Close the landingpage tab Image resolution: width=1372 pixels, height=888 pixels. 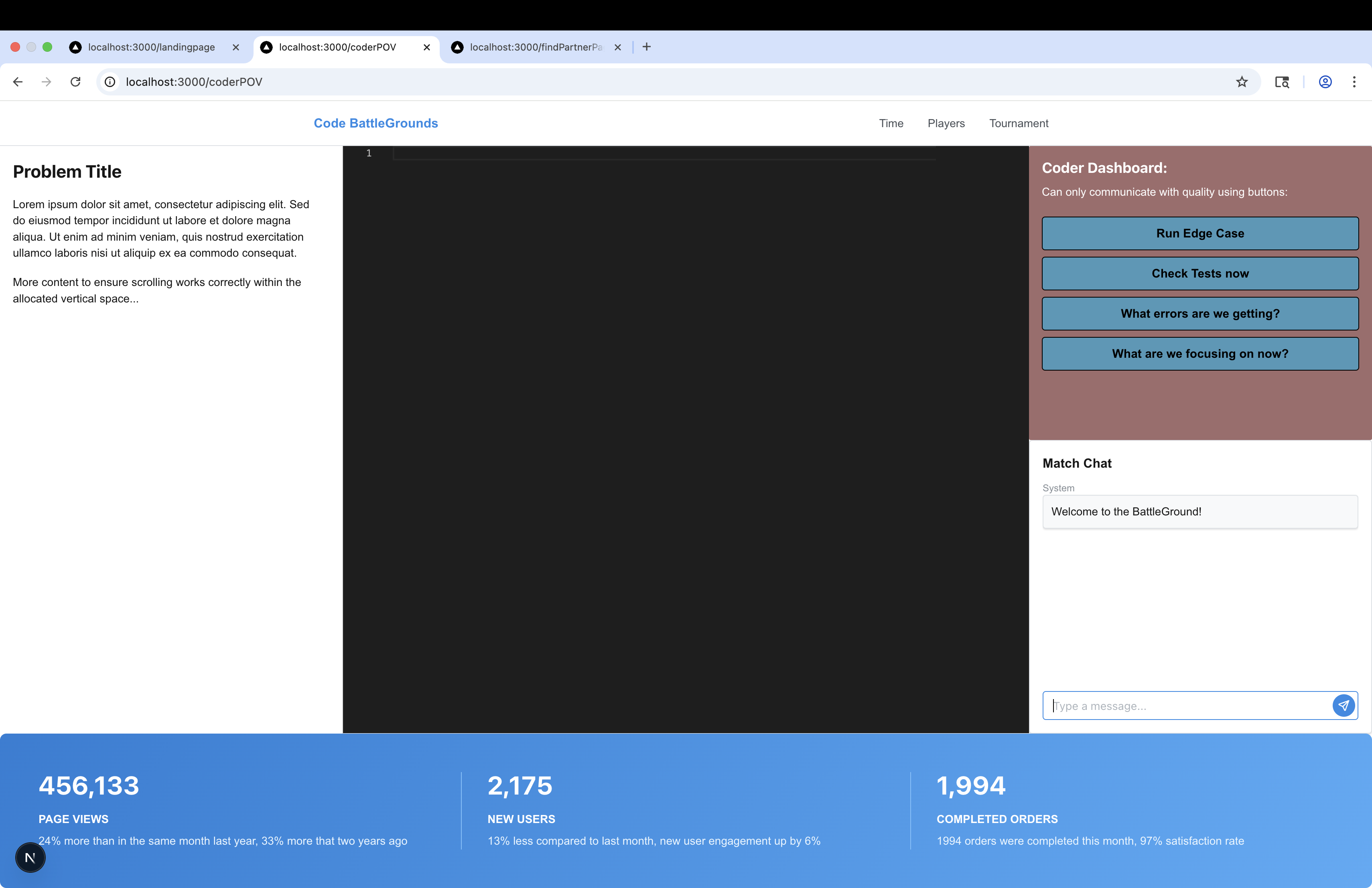pyautogui.click(x=236, y=47)
